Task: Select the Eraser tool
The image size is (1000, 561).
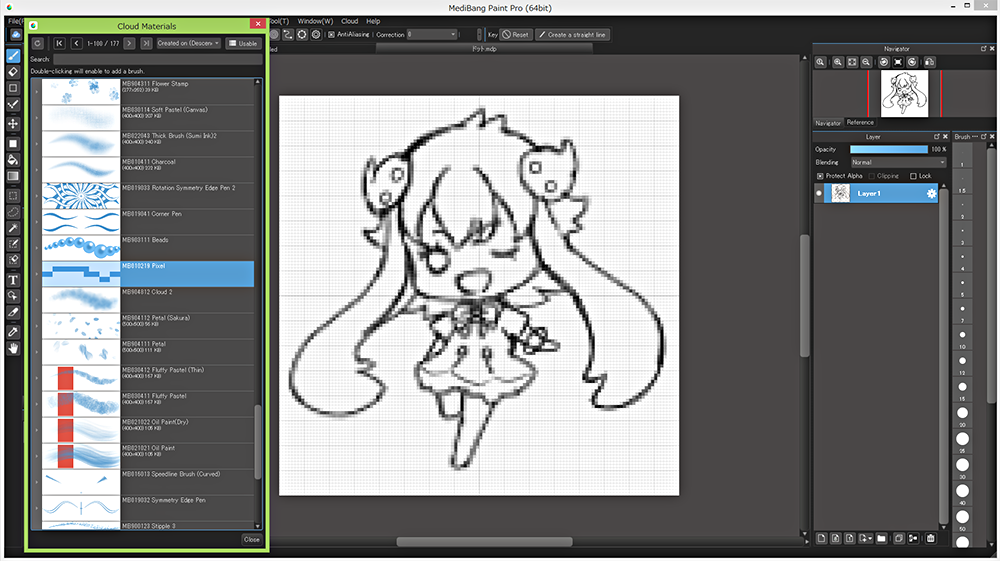Action: [13, 72]
